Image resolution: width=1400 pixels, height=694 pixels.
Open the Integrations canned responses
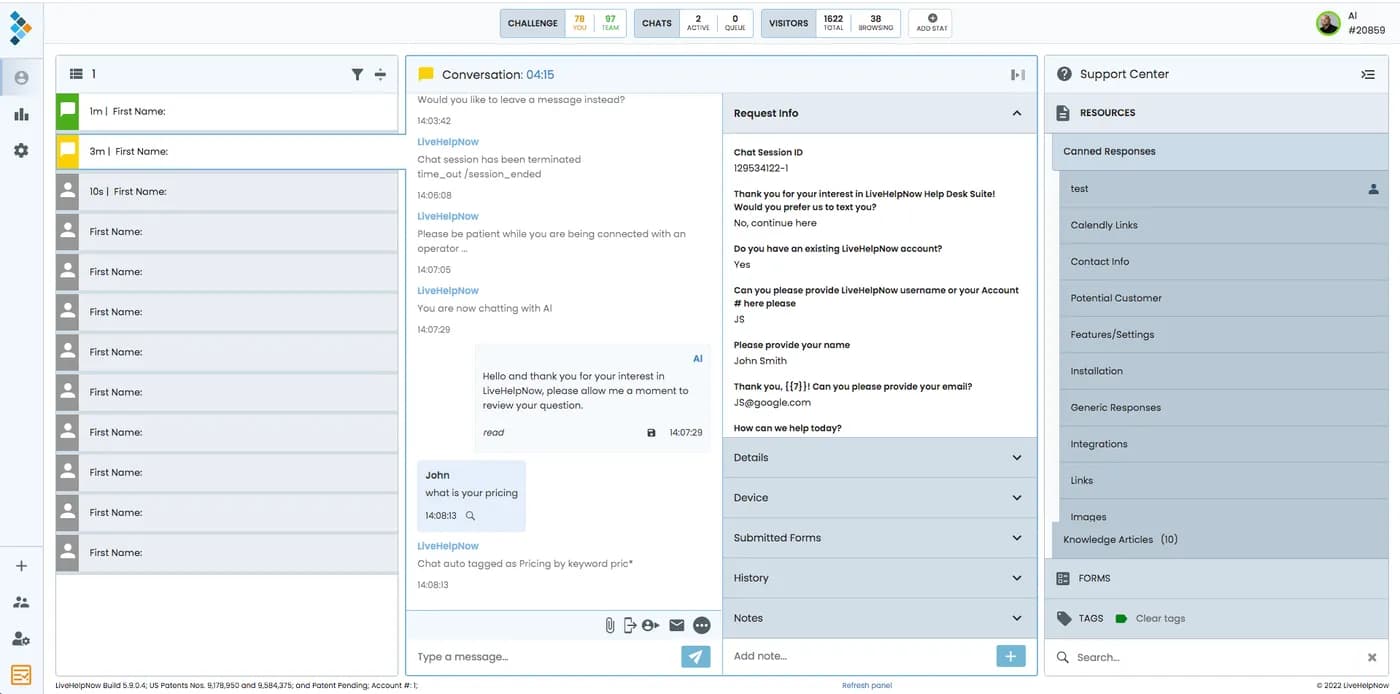pyautogui.click(x=1225, y=444)
